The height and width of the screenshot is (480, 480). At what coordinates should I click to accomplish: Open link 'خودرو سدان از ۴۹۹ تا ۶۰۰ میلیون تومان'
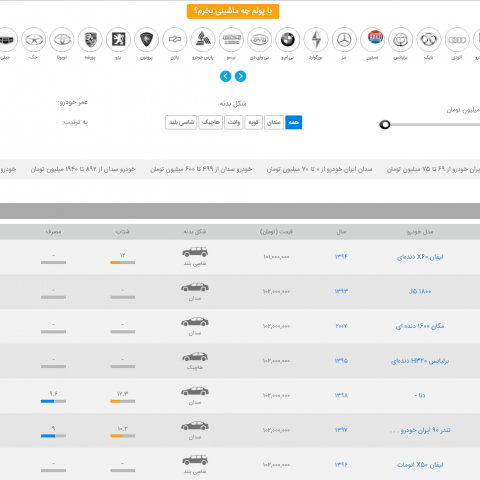tap(201, 169)
